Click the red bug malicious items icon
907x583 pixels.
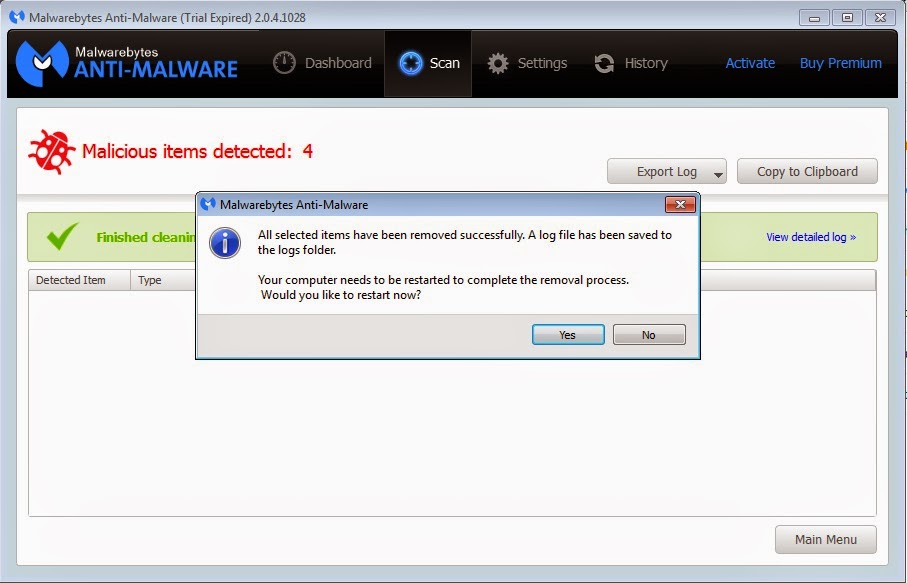pos(51,152)
